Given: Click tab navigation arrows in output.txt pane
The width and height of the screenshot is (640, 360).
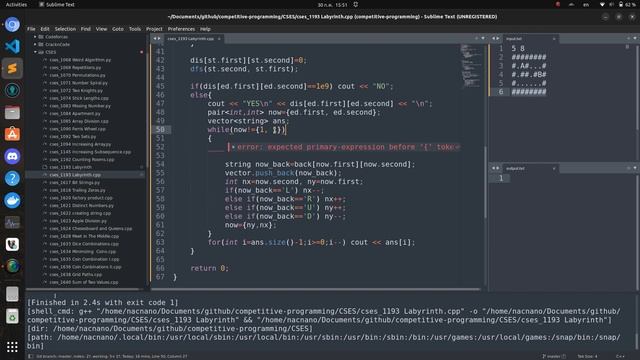Looking at the screenshot, I should 496,168.
